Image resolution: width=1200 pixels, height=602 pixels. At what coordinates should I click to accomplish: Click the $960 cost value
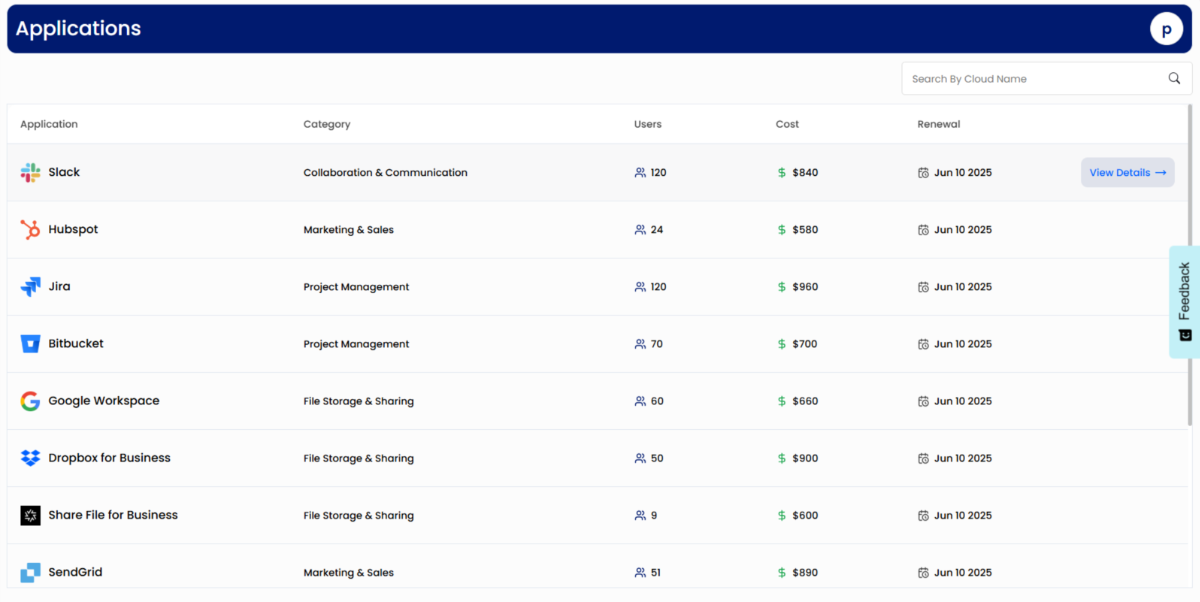pos(805,287)
